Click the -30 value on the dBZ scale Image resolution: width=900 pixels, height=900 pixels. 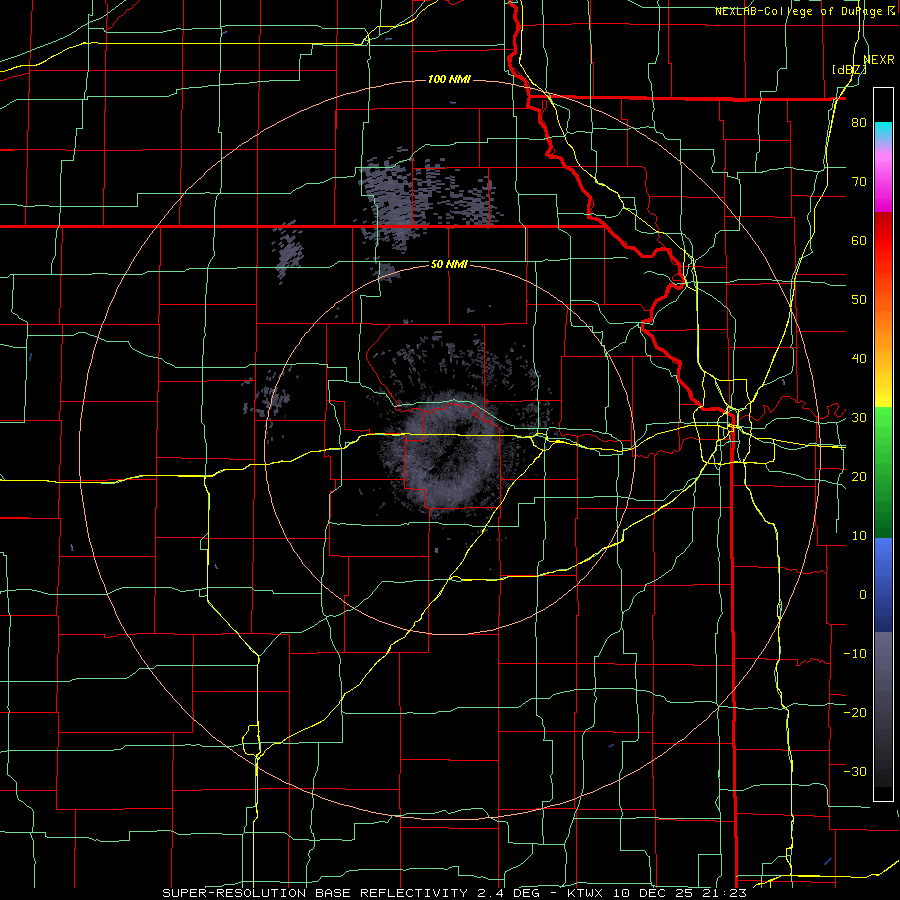855,771
